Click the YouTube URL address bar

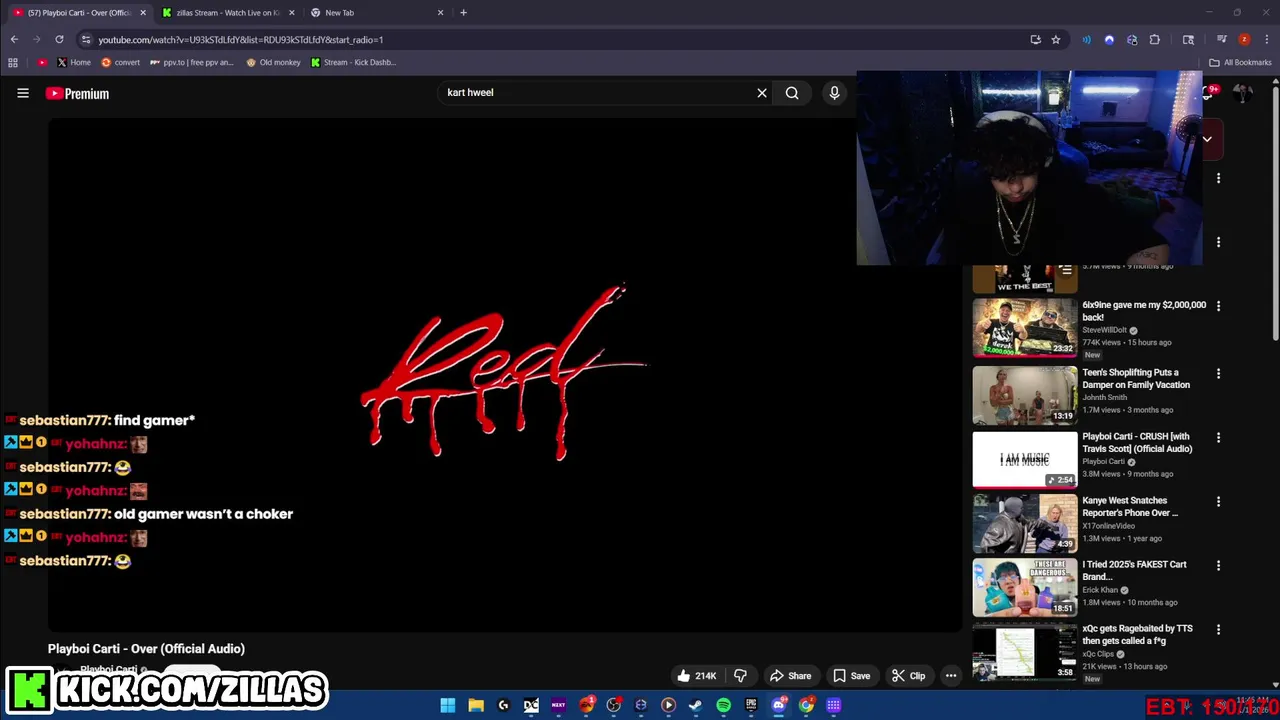click(x=560, y=39)
